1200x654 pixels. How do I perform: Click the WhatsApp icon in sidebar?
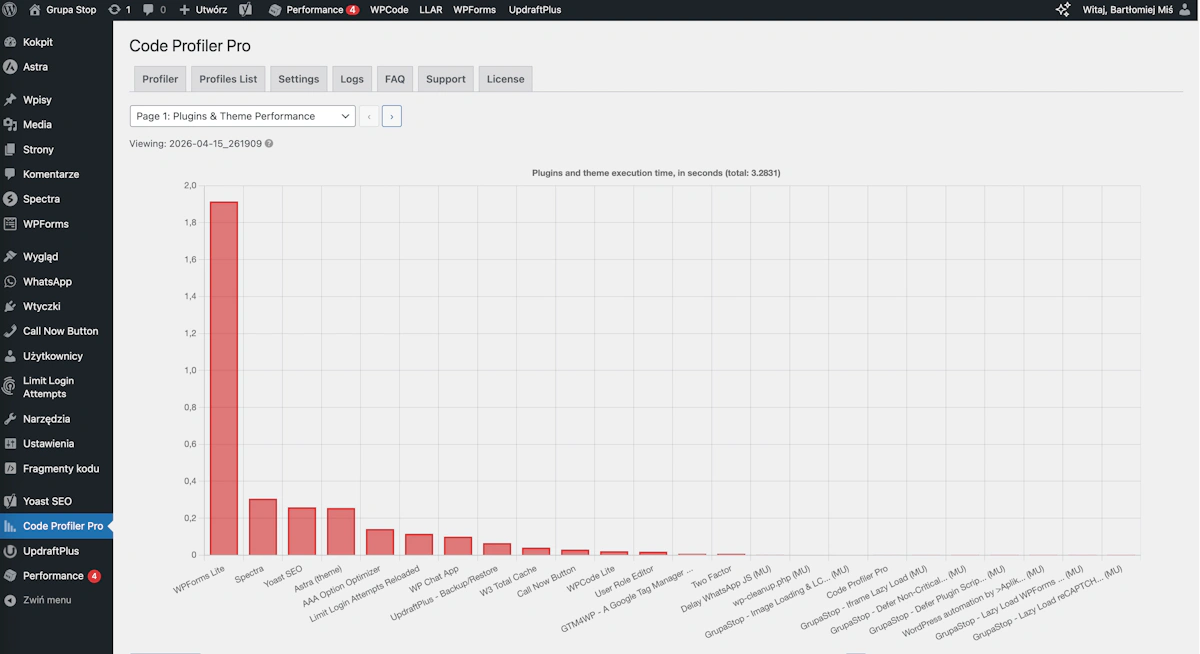pos(10,282)
